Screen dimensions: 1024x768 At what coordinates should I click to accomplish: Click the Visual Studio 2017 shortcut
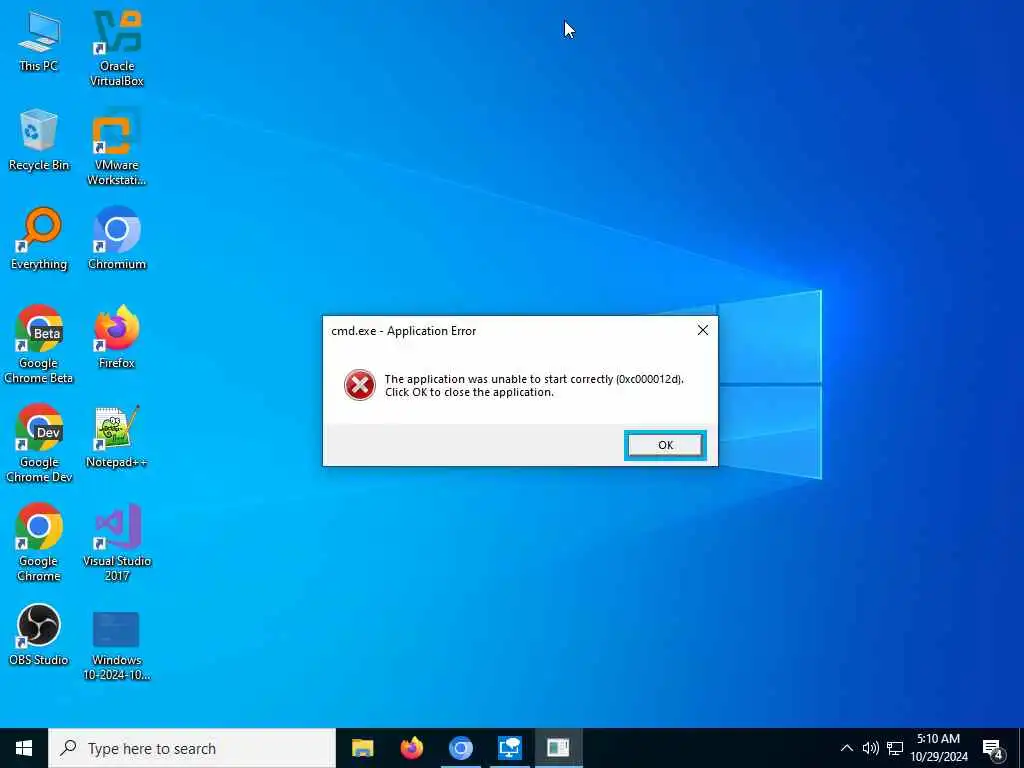coord(117,542)
